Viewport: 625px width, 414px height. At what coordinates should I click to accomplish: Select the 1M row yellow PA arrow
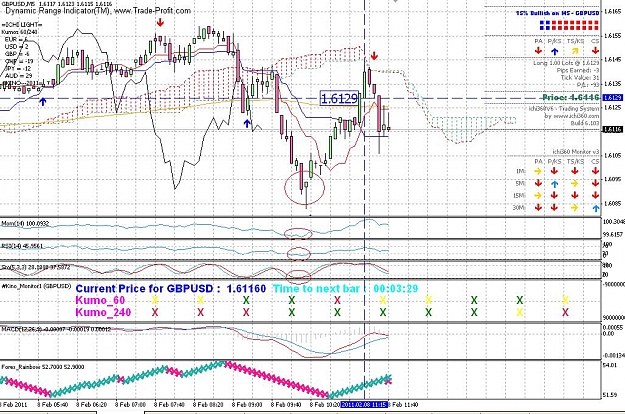point(538,171)
